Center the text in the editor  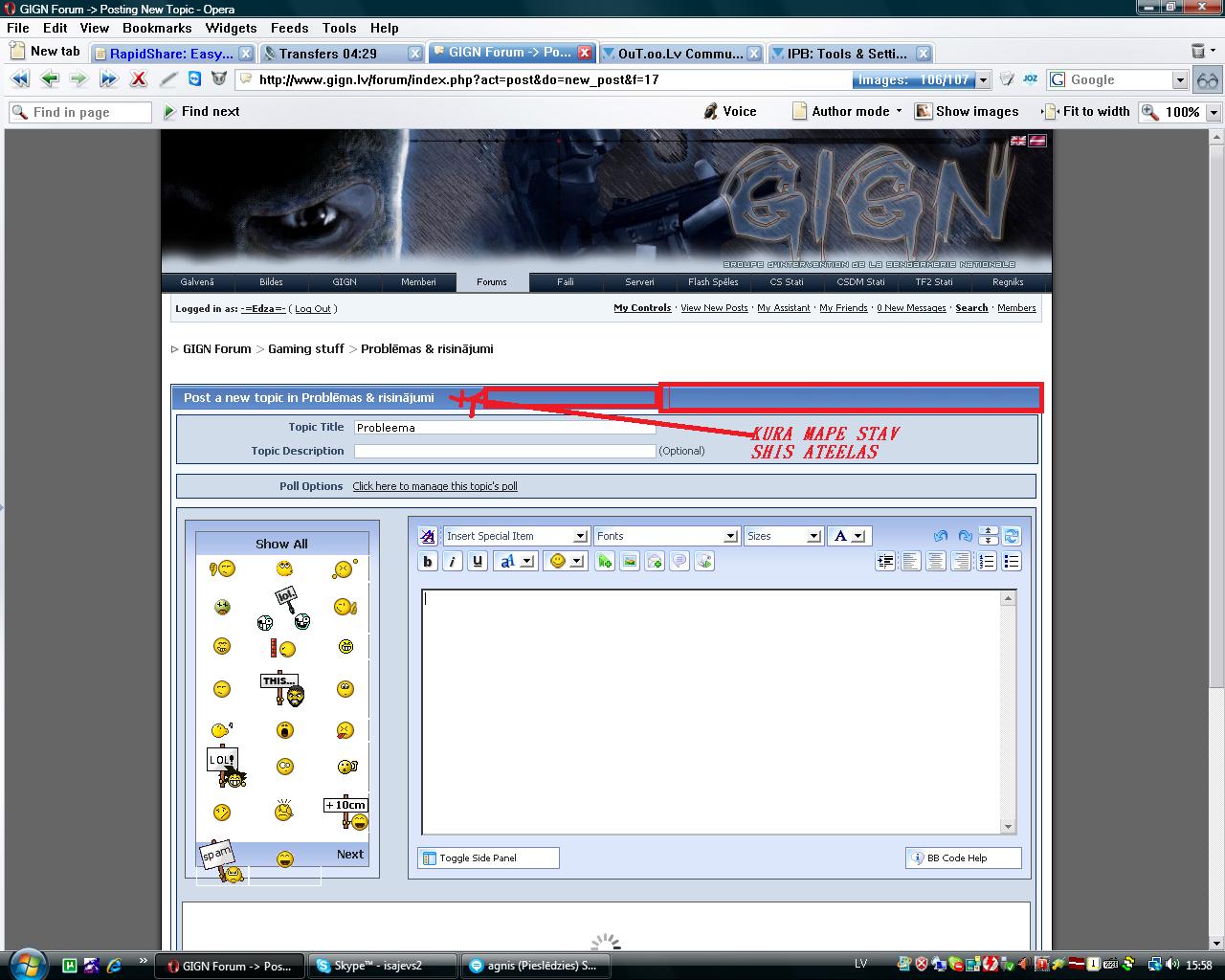coord(936,562)
